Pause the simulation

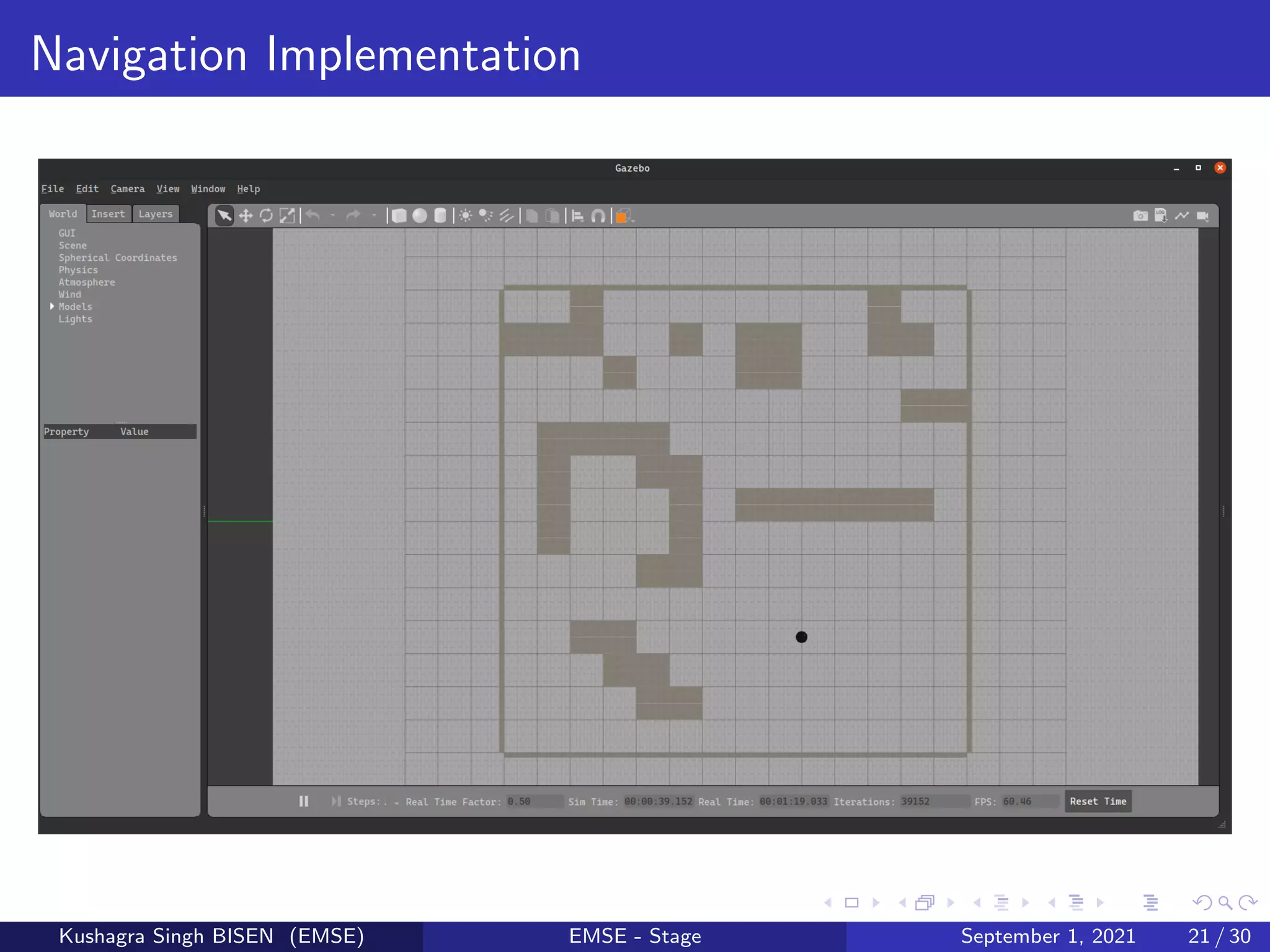tap(304, 801)
